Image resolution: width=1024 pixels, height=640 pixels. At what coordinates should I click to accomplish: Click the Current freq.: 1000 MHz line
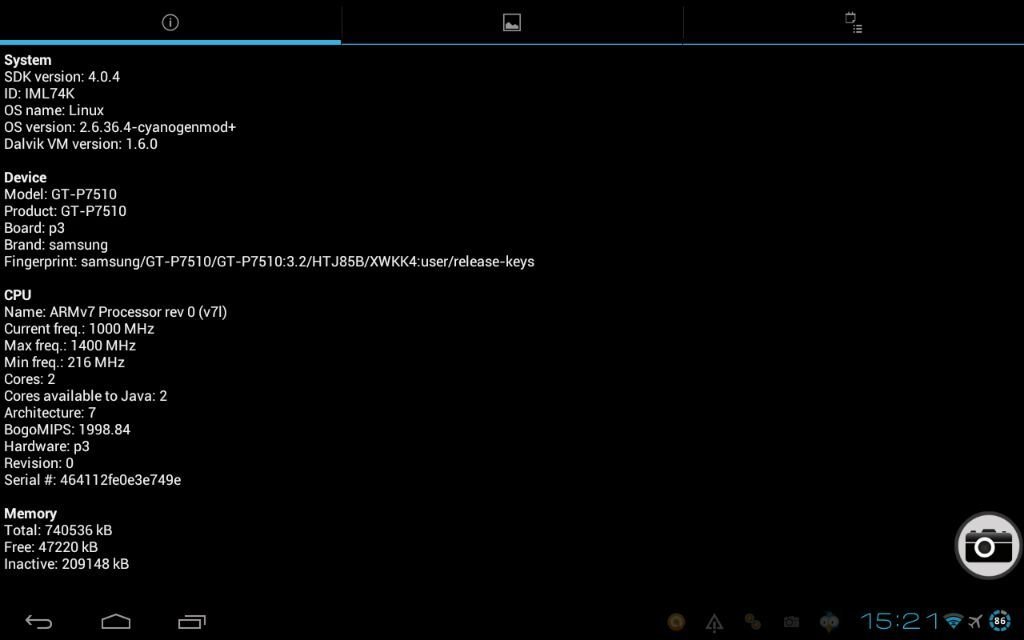pyautogui.click(x=79, y=328)
